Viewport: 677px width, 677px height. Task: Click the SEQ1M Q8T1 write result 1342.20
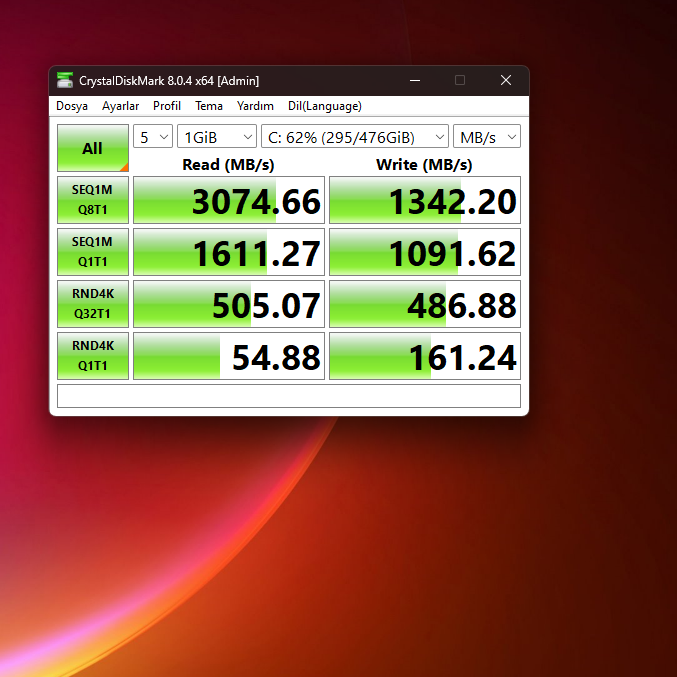click(425, 200)
